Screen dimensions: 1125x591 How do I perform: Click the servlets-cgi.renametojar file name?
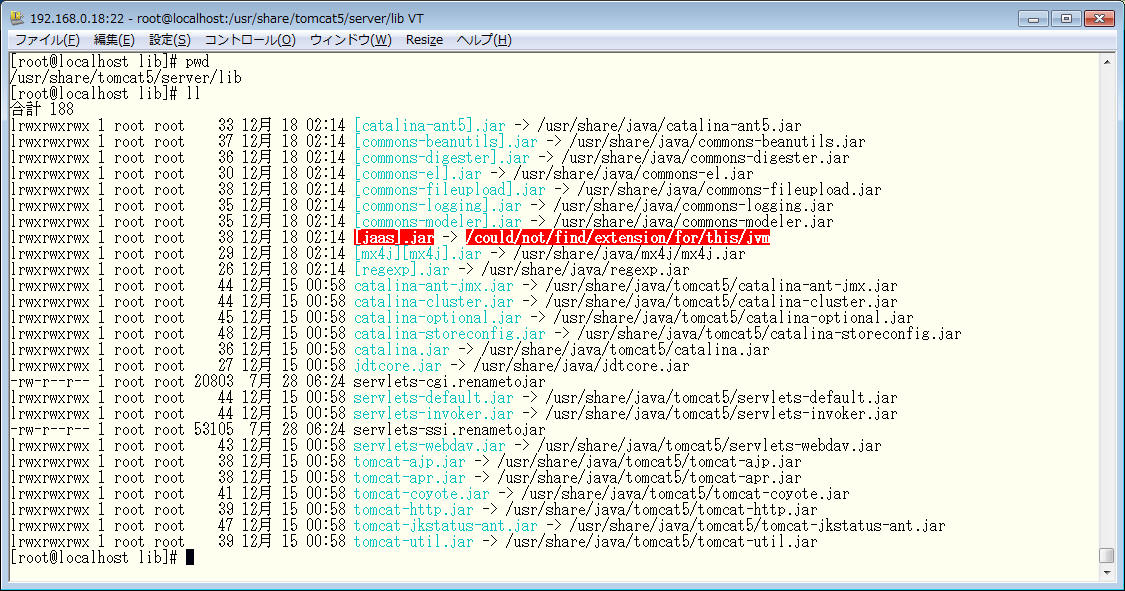coord(449,382)
